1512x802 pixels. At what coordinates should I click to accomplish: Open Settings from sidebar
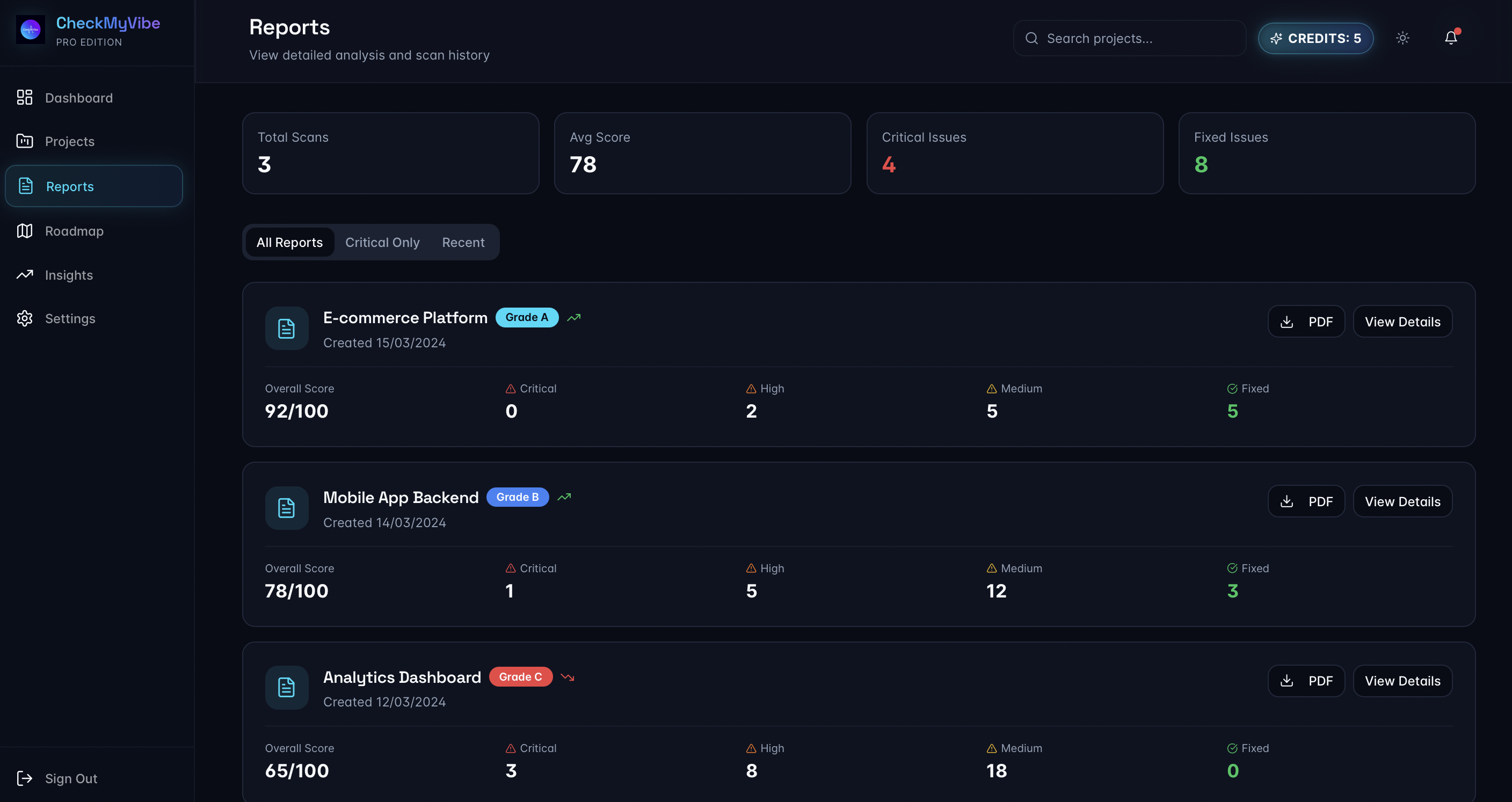pos(70,318)
